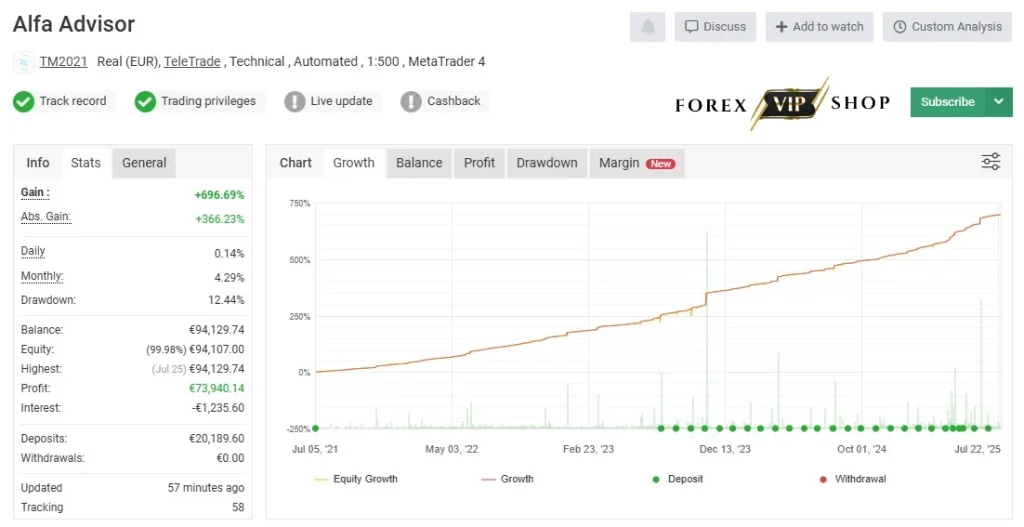Click the €20,189.60 deposits value
The image size is (1024, 527).
[217, 439]
